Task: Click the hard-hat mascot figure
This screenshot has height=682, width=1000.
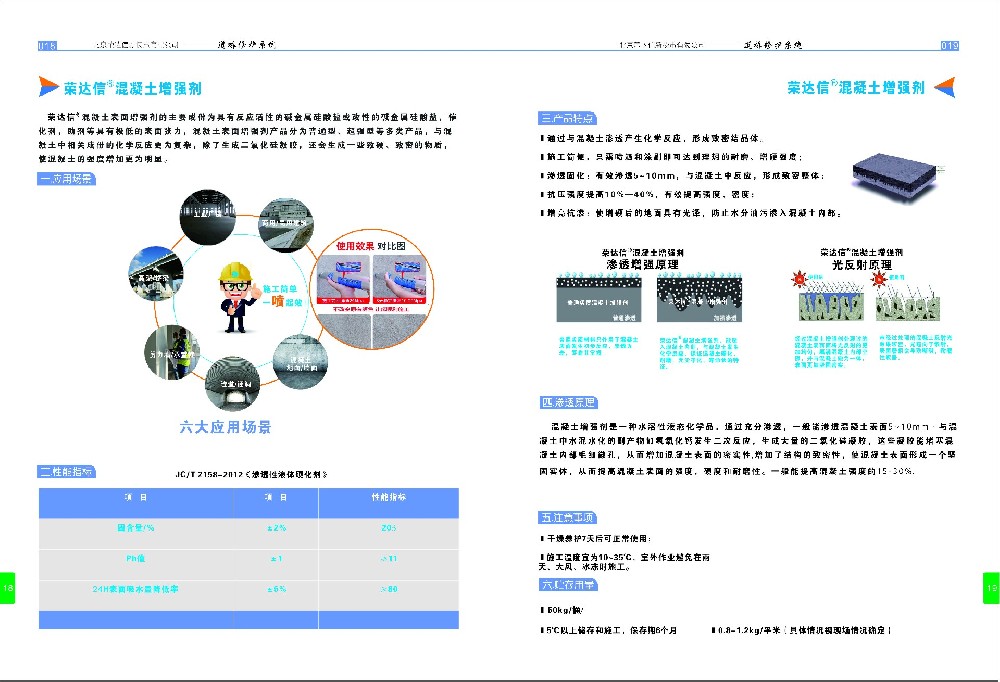Action: (x=238, y=297)
